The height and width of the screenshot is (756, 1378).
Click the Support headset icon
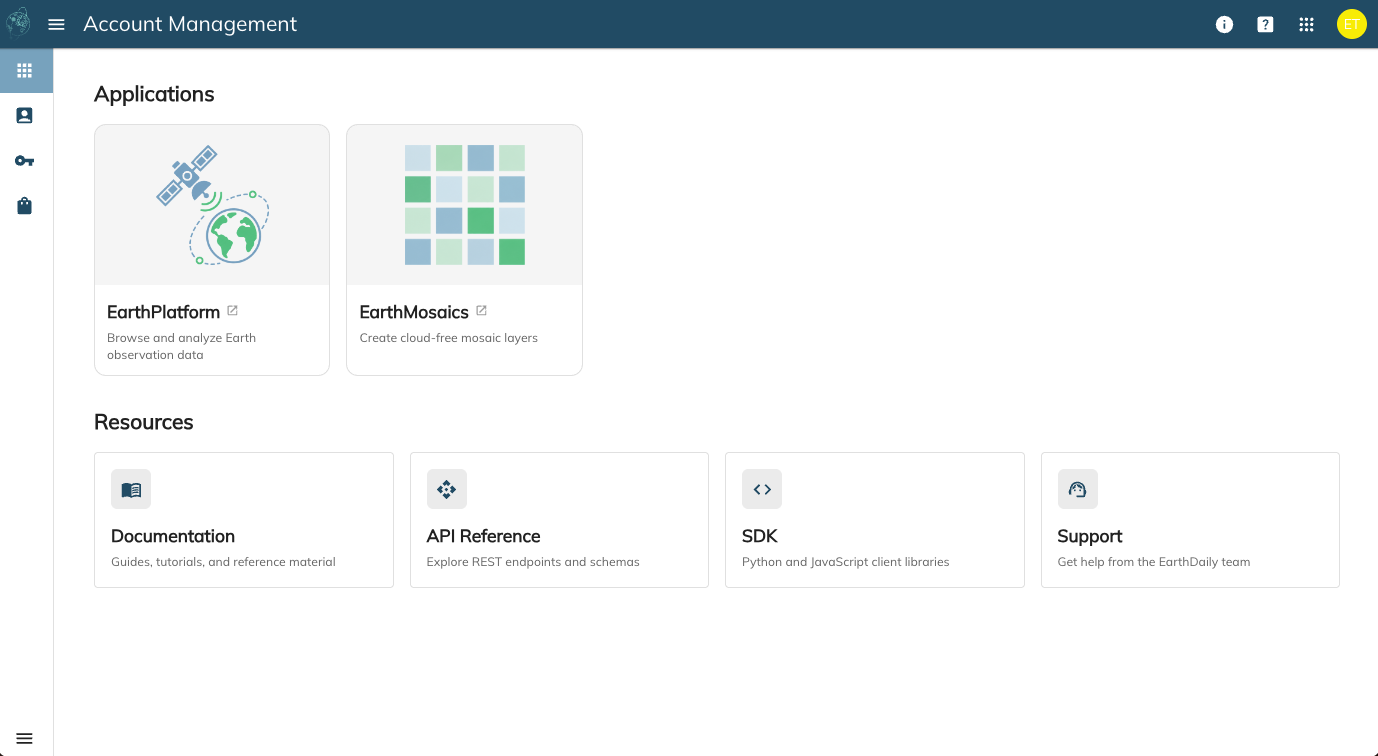pyautogui.click(x=1078, y=489)
